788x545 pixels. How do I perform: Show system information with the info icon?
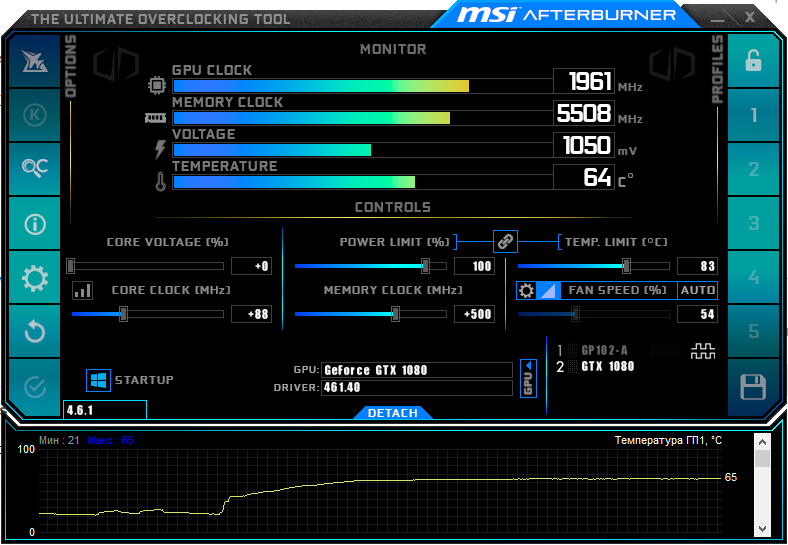(x=35, y=223)
